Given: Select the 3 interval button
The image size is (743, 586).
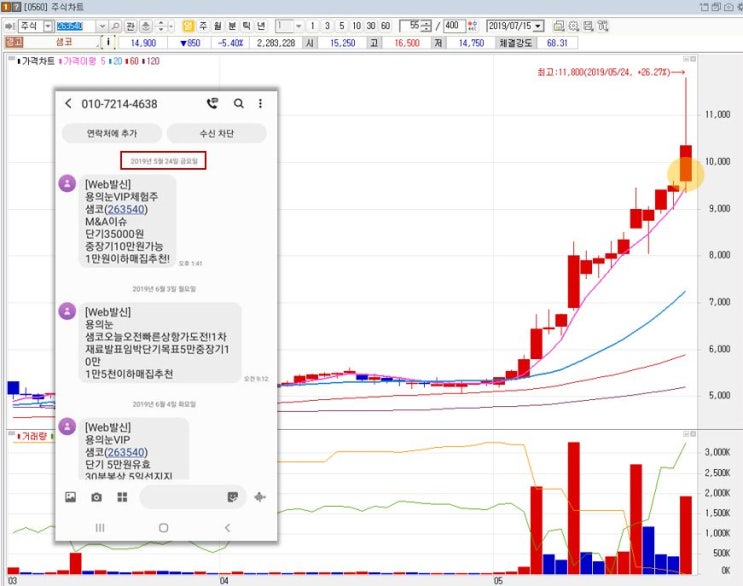Looking at the screenshot, I should point(327,26).
